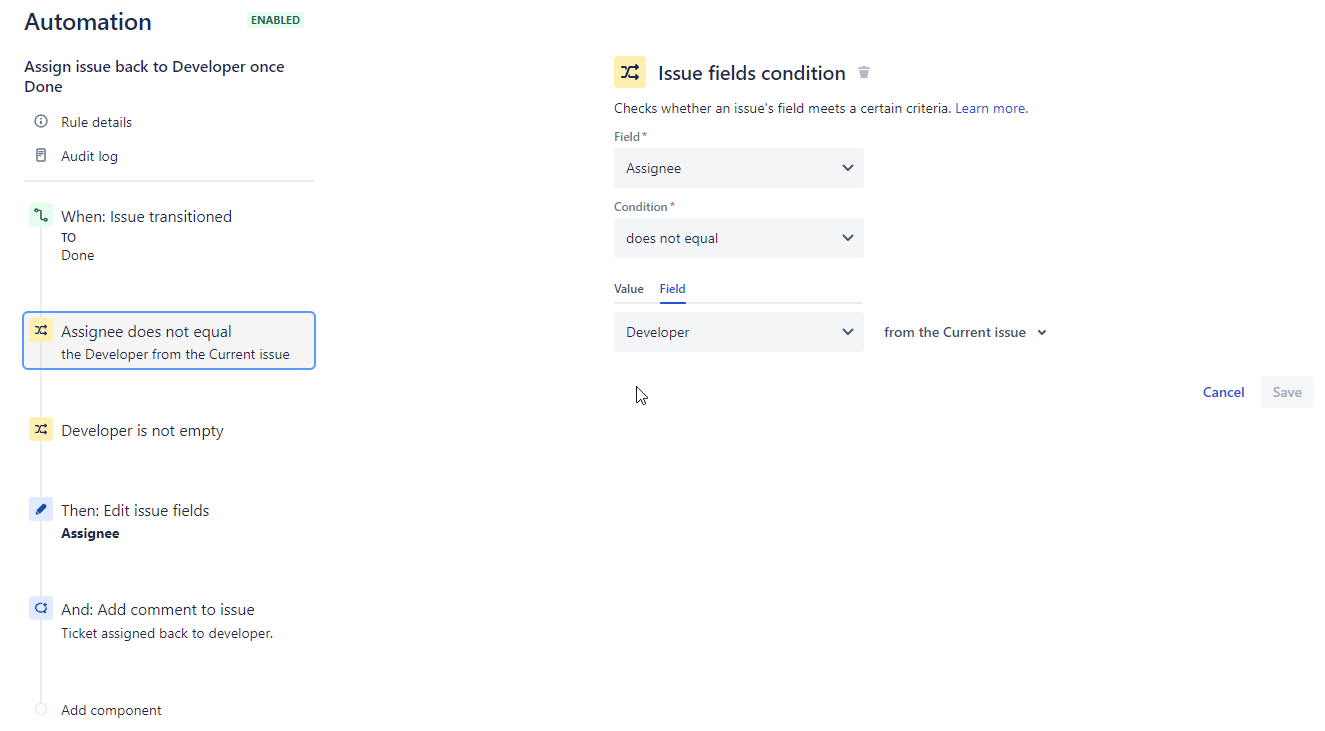Screen dimensions: 1325x731
Task: Click the Audit log document icon
Action: pyautogui.click(x=41, y=156)
